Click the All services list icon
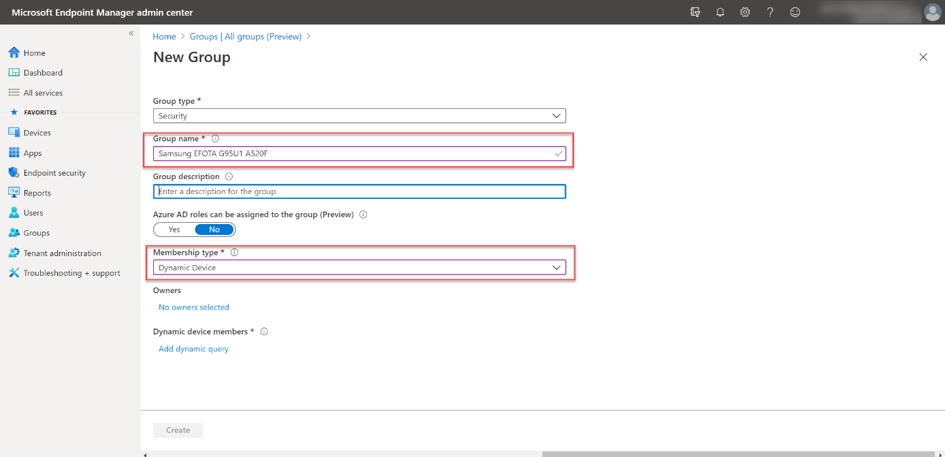This screenshot has height=457, width=945. pyautogui.click(x=14, y=93)
